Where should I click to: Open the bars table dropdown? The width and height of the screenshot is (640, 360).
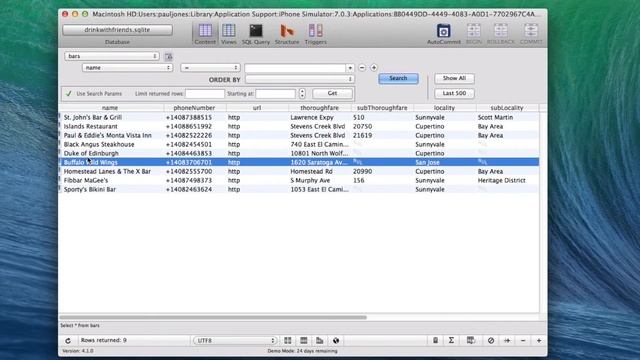point(111,56)
